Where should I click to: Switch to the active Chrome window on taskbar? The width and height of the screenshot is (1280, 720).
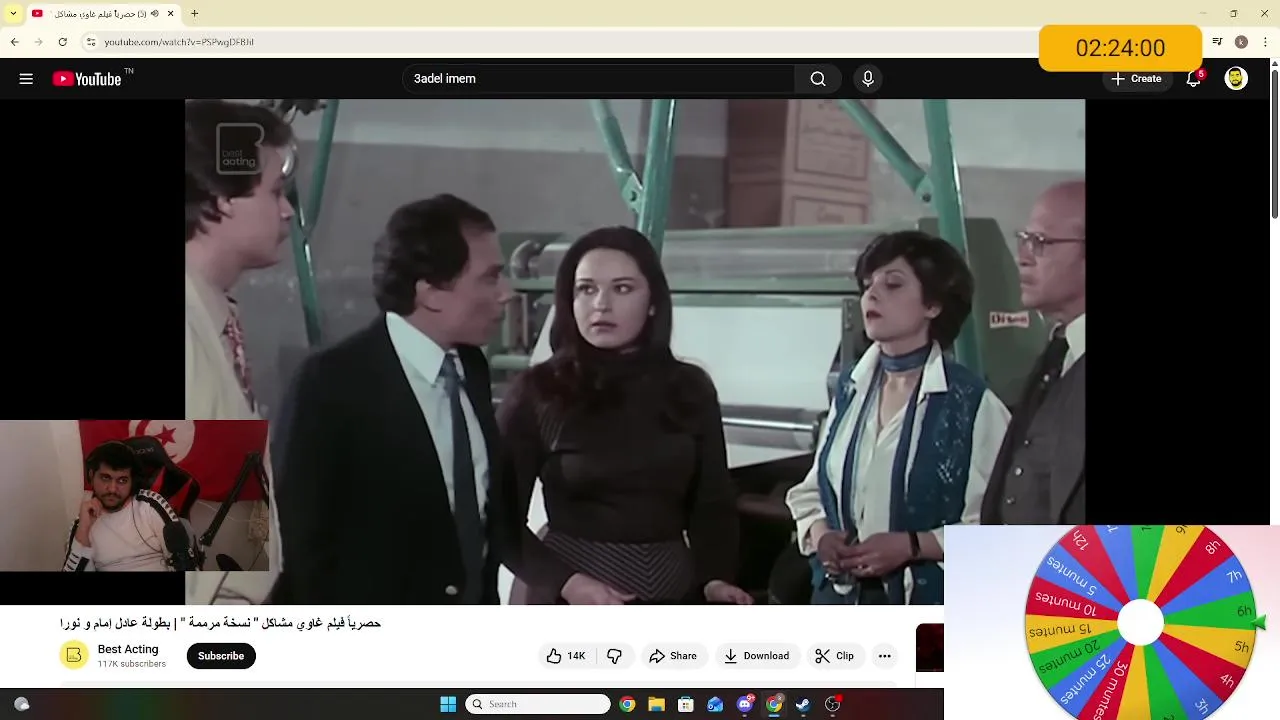[x=774, y=704]
